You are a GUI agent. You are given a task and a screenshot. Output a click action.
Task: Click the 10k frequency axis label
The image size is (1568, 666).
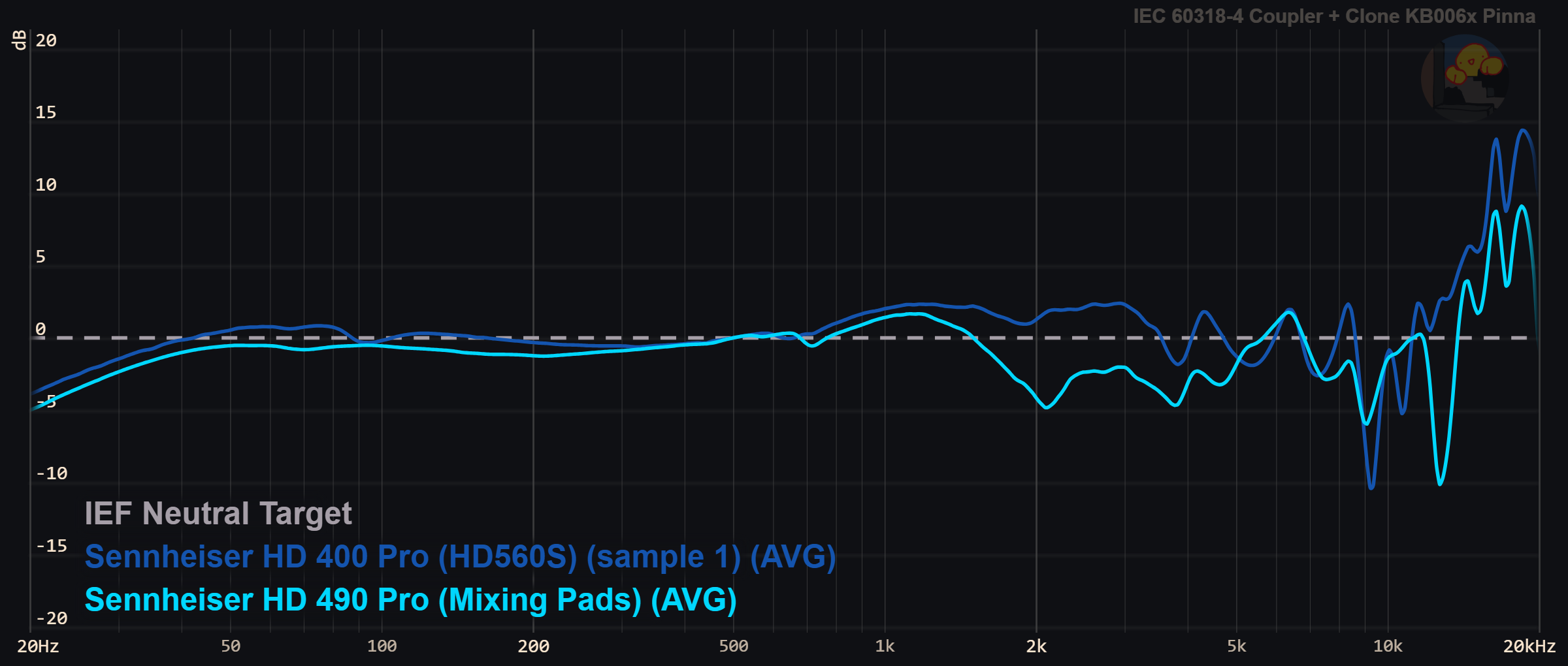1388,646
